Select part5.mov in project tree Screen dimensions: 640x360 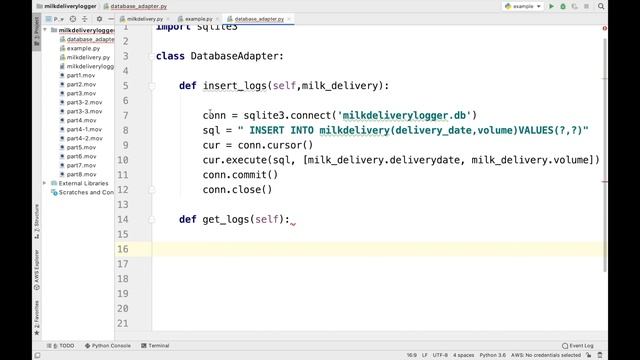[x=78, y=147]
